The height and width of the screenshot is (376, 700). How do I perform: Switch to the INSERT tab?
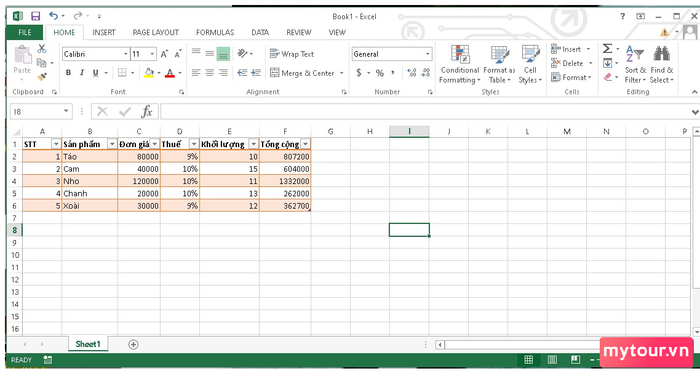104,33
